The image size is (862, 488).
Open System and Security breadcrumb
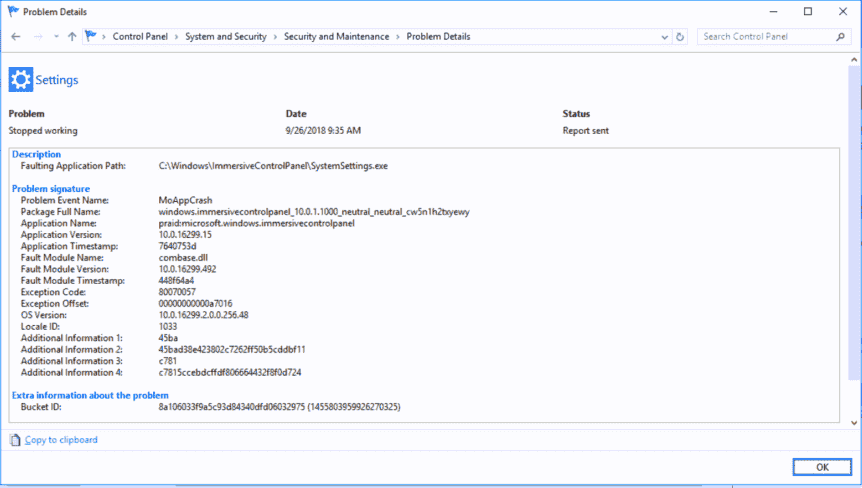(x=225, y=37)
